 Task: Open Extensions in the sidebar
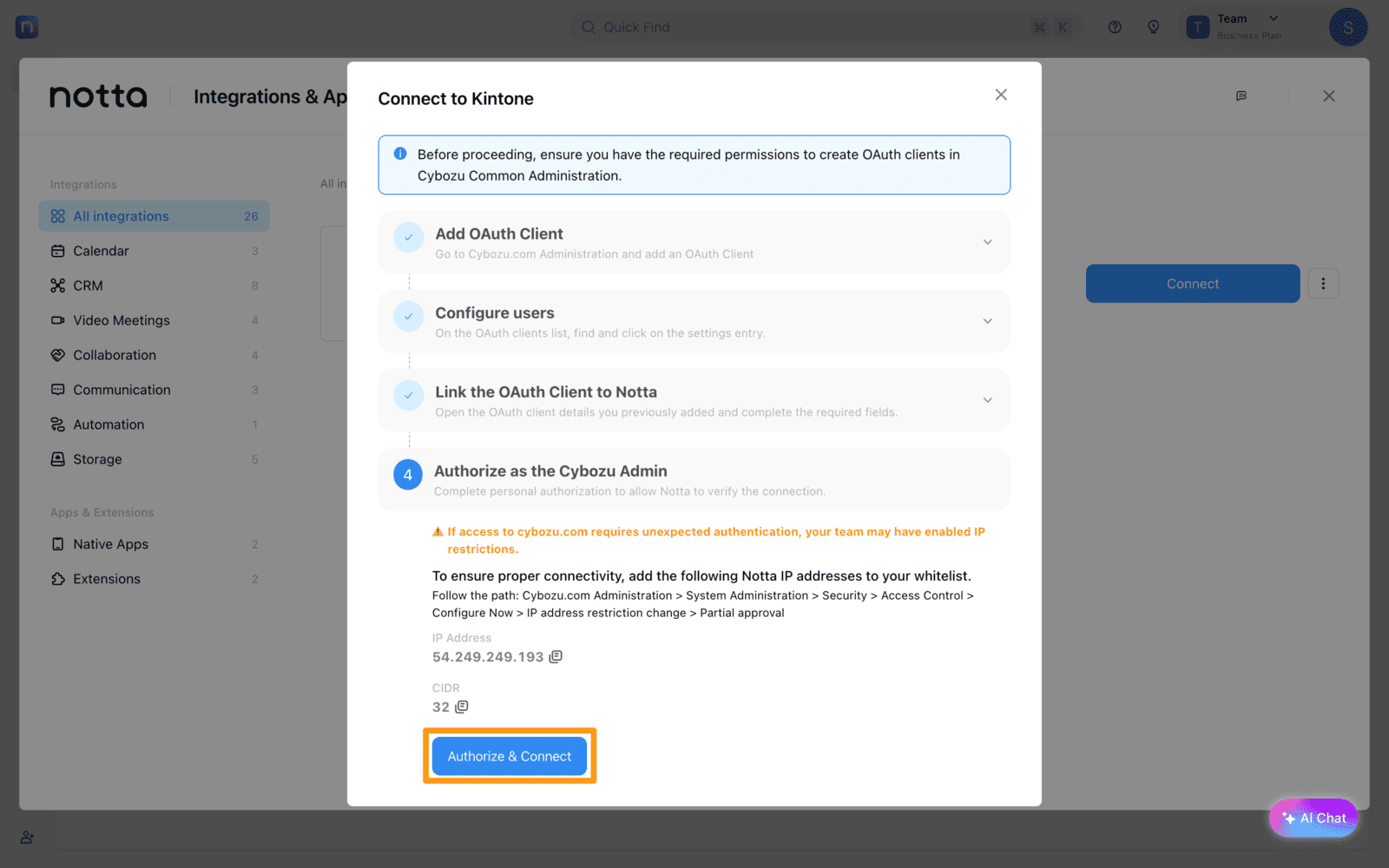click(155, 579)
